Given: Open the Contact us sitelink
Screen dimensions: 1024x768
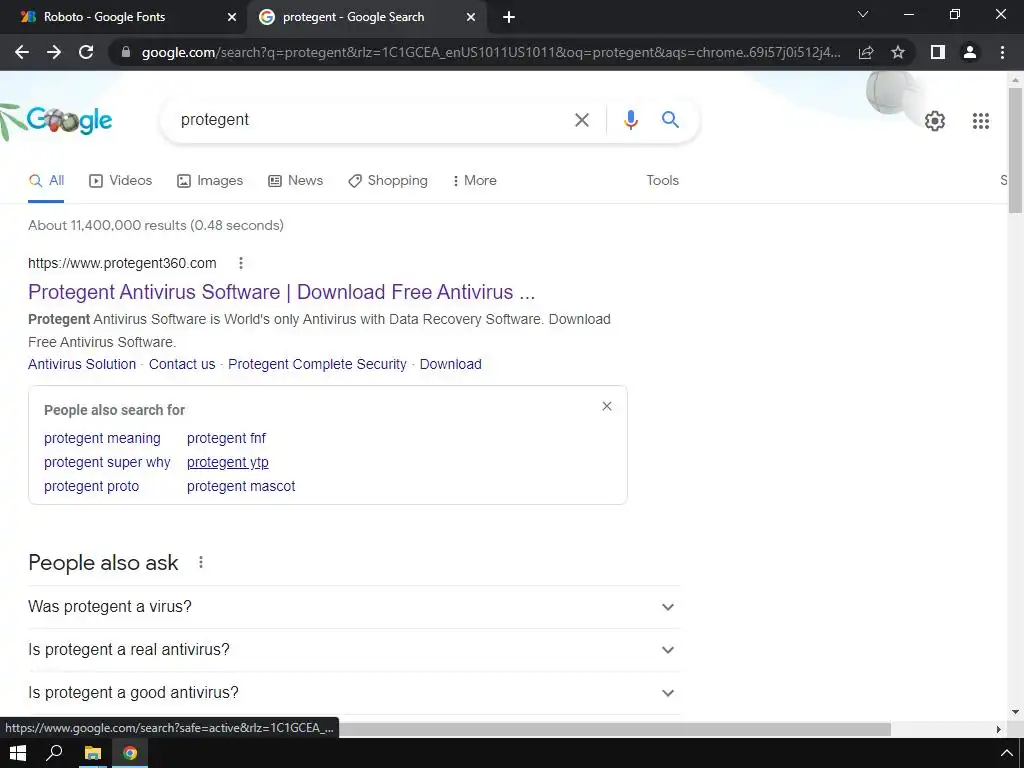Looking at the screenshot, I should click(x=182, y=364).
